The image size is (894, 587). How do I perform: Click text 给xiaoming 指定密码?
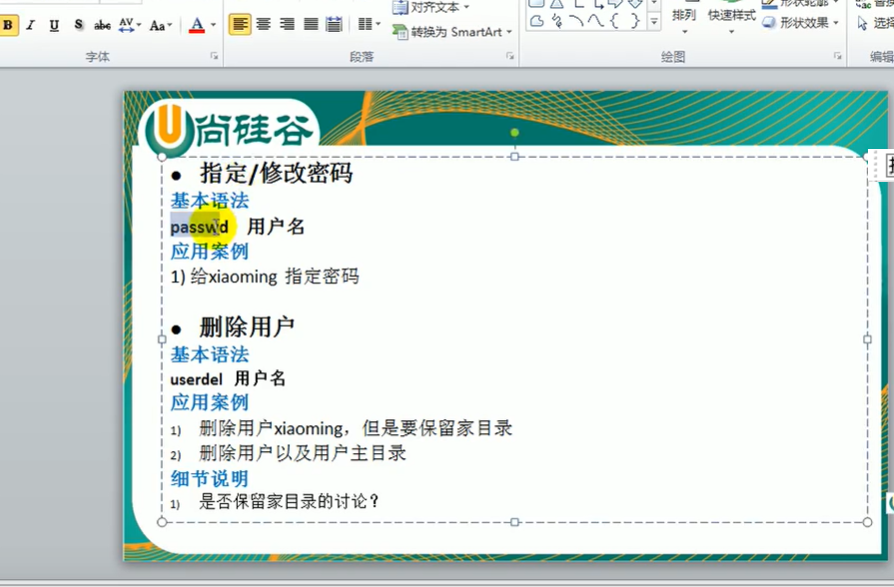click(274, 276)
